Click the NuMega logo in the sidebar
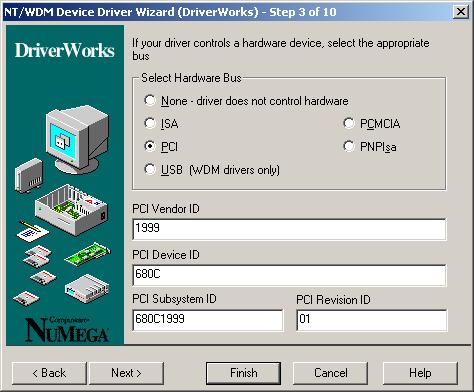The image size is (474, 392). coord(67,329)
